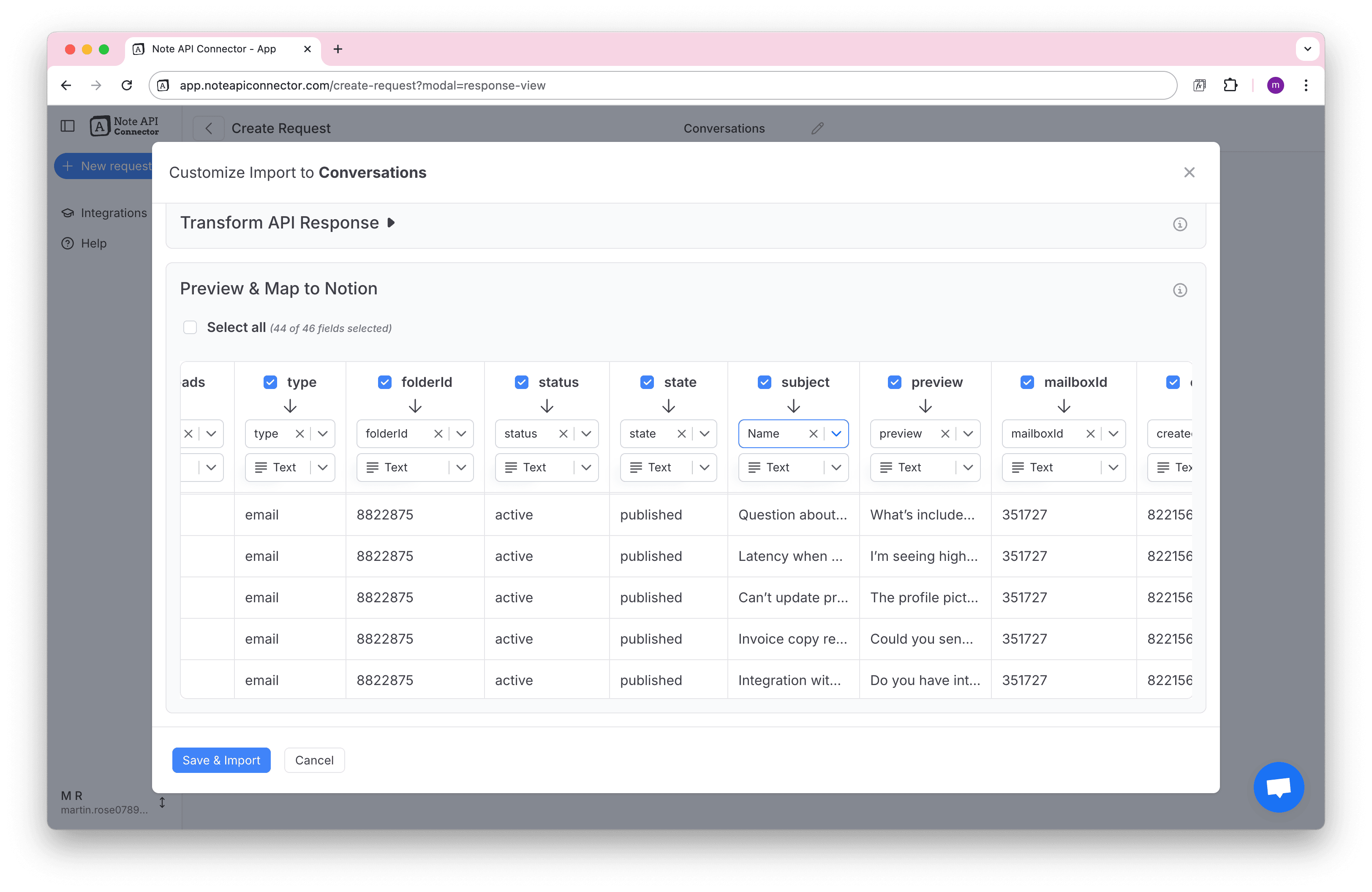Click the 'Invoice copy re...' subject cell
This screenshot has height=892, width=1372.
pyautogui.click(x=792, y=639)
